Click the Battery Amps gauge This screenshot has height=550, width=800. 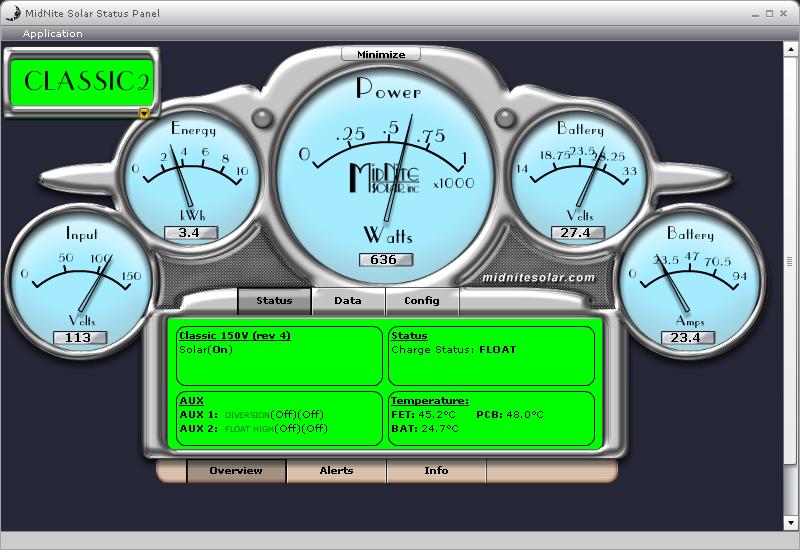pos(690,282)
